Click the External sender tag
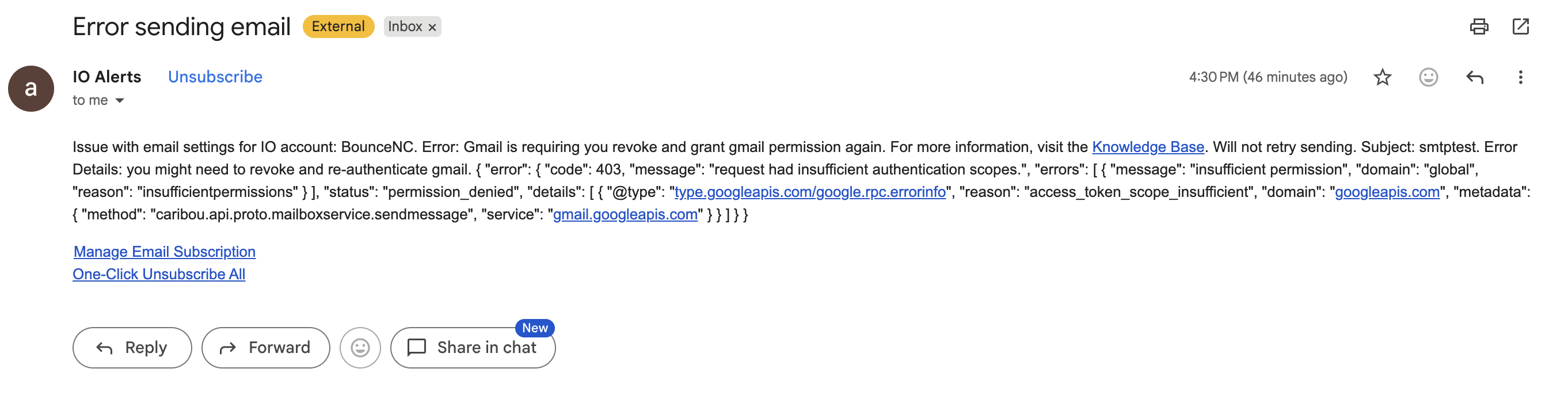This screenshot has width=1568, height=395. click(338, 27)
